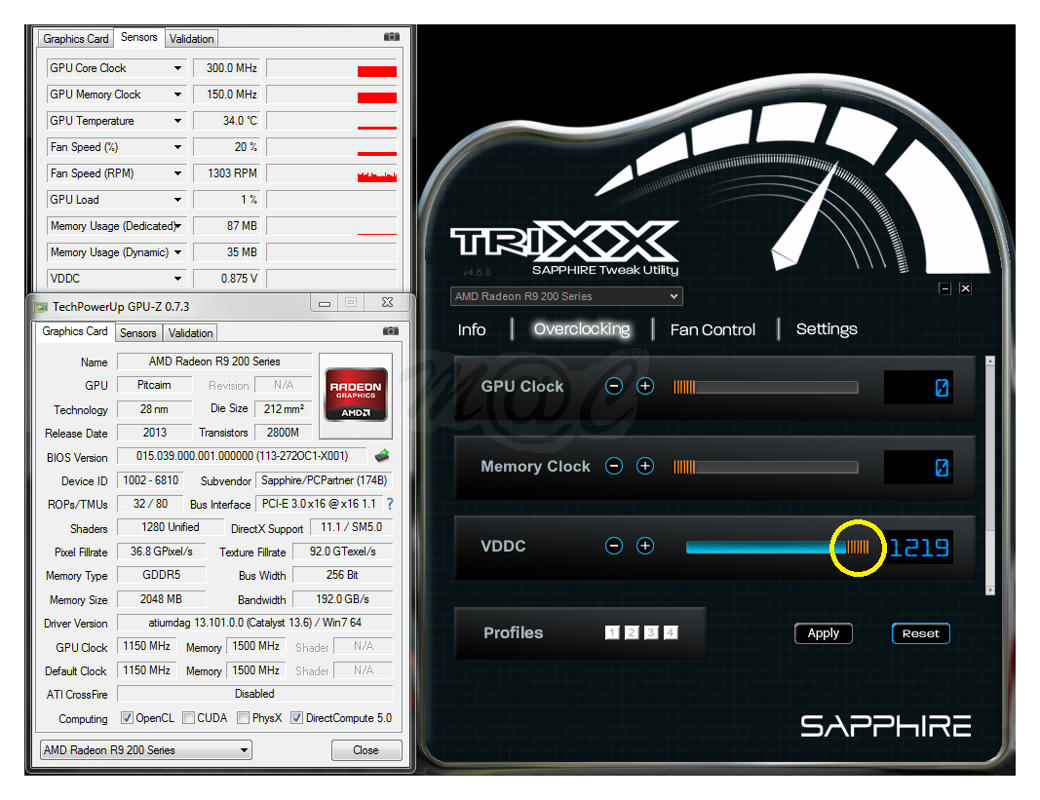
Task: Click the Shaders 1280 Unified field
Action: click(170, 527)
